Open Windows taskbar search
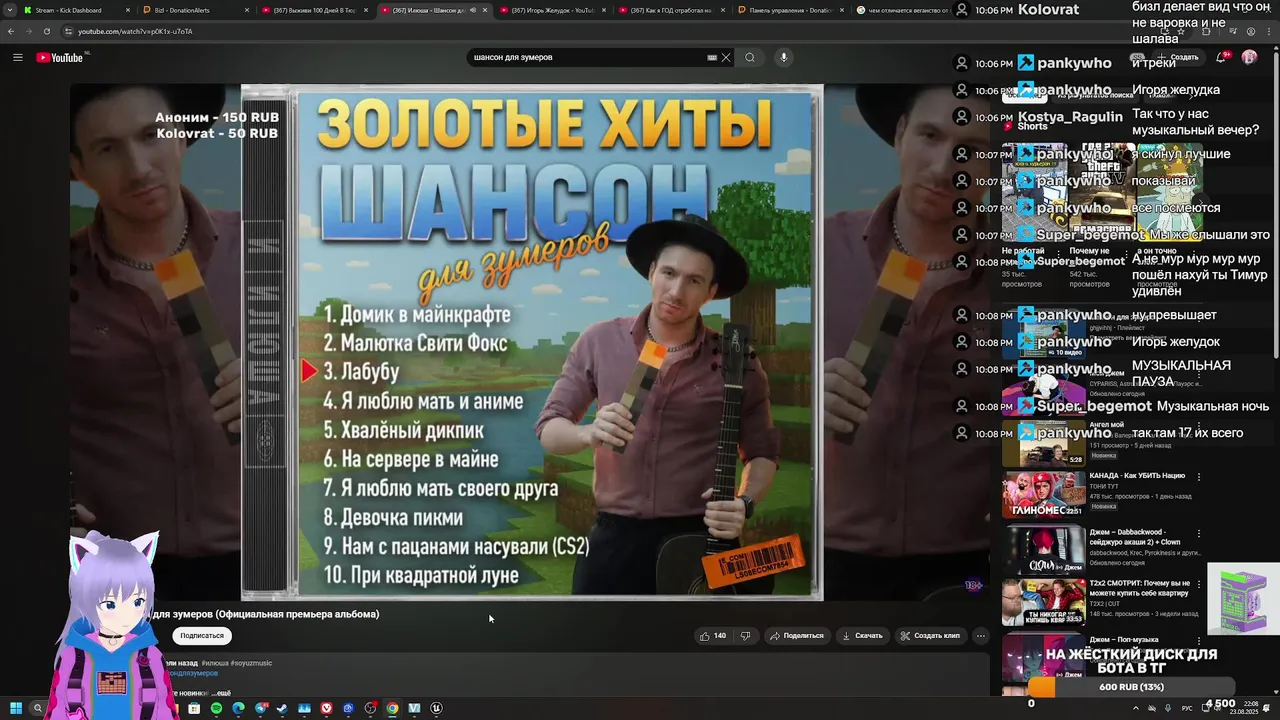This screenshot has width=1280, height=720. tap(38, 708)
